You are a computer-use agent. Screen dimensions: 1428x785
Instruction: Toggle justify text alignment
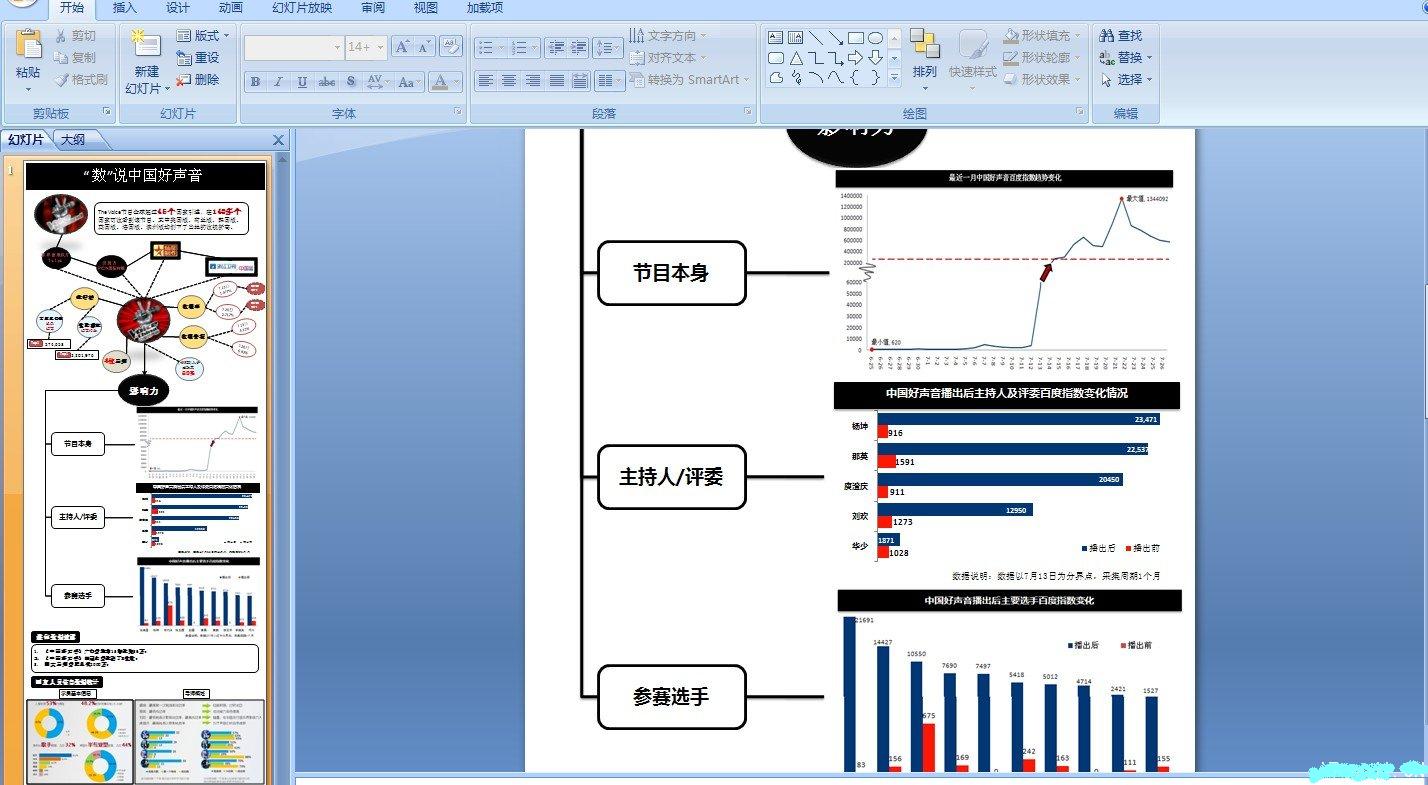click(557, 81)
